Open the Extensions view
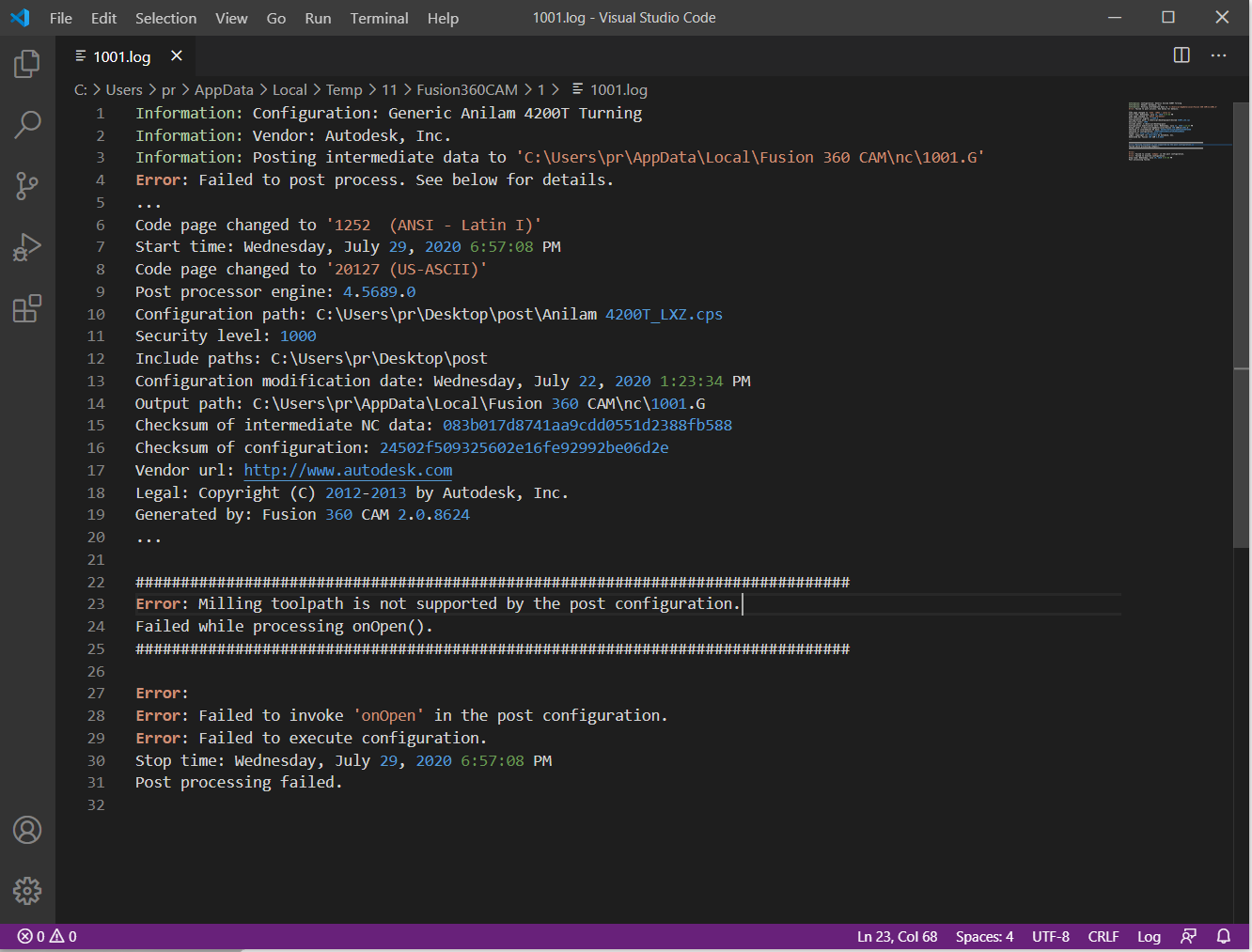 [x=27, y=308]
